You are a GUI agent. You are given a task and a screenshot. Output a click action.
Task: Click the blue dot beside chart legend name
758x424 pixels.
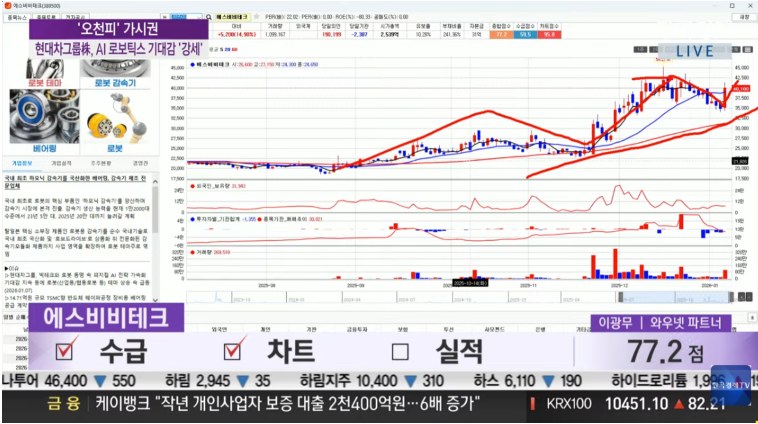tap(194, 62)
